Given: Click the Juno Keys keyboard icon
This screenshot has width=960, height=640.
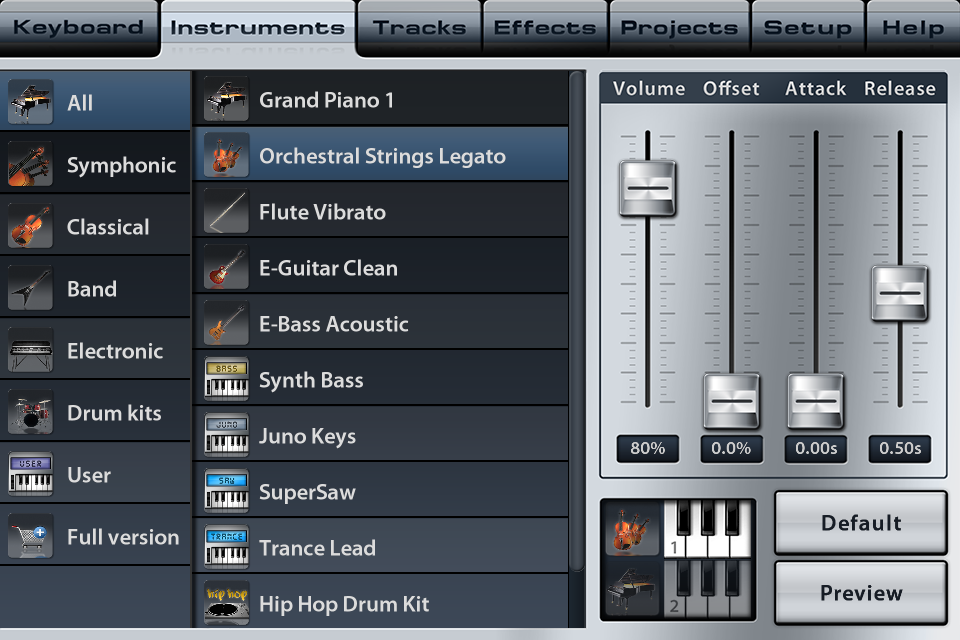Looking at the screenshot, I should 226,435.
